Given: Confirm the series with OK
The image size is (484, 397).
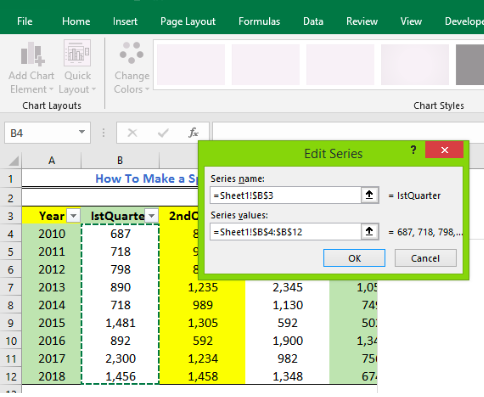Looking at the screenshot, I should (354, 258).
